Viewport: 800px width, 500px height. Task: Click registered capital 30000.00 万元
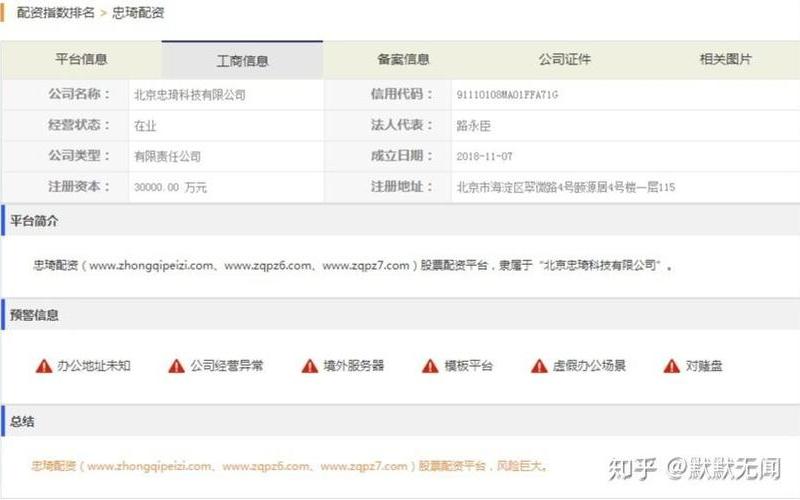click(170, 188)
